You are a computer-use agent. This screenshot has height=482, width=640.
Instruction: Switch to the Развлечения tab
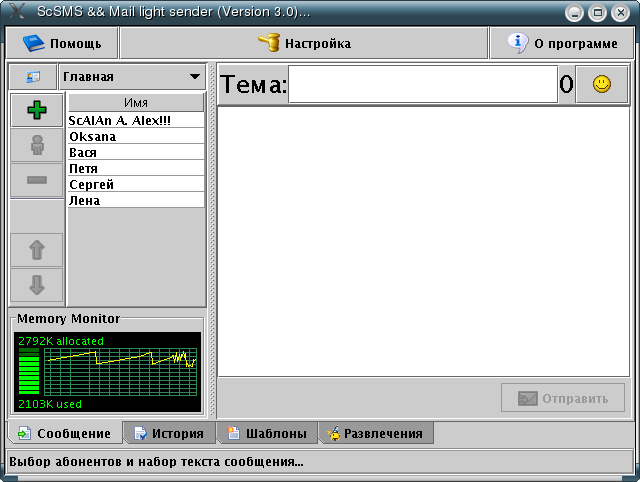[375, 433]
